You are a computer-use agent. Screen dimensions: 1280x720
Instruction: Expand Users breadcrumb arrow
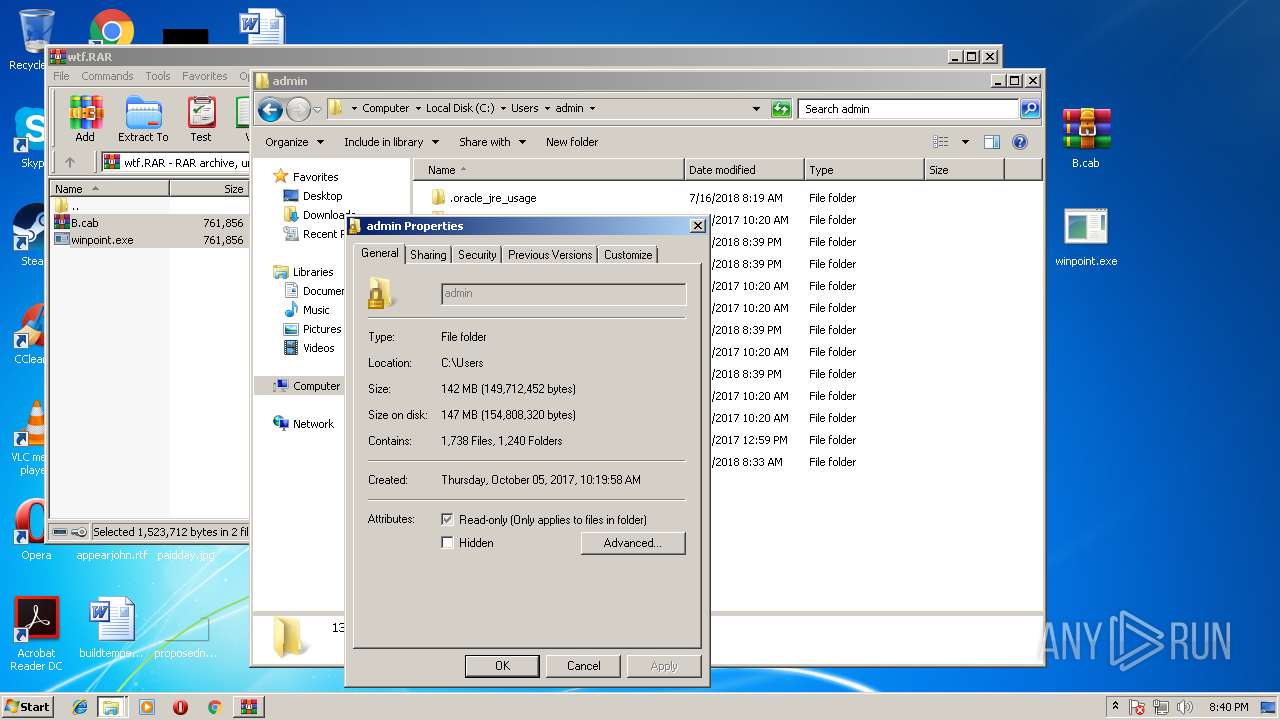click(547, 108)
